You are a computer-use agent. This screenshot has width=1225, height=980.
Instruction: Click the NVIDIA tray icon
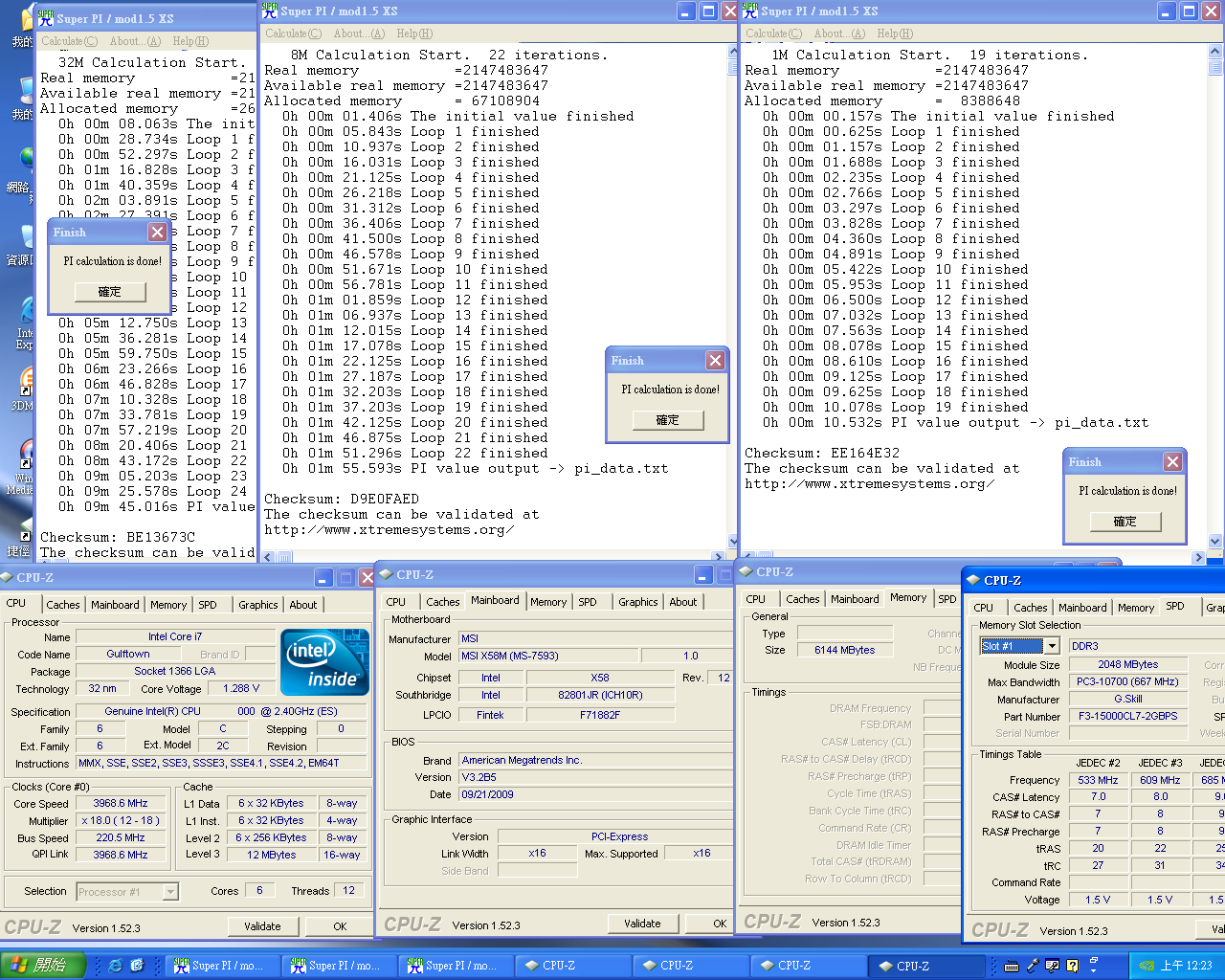pyautogui.click(x=1145, y=966)
